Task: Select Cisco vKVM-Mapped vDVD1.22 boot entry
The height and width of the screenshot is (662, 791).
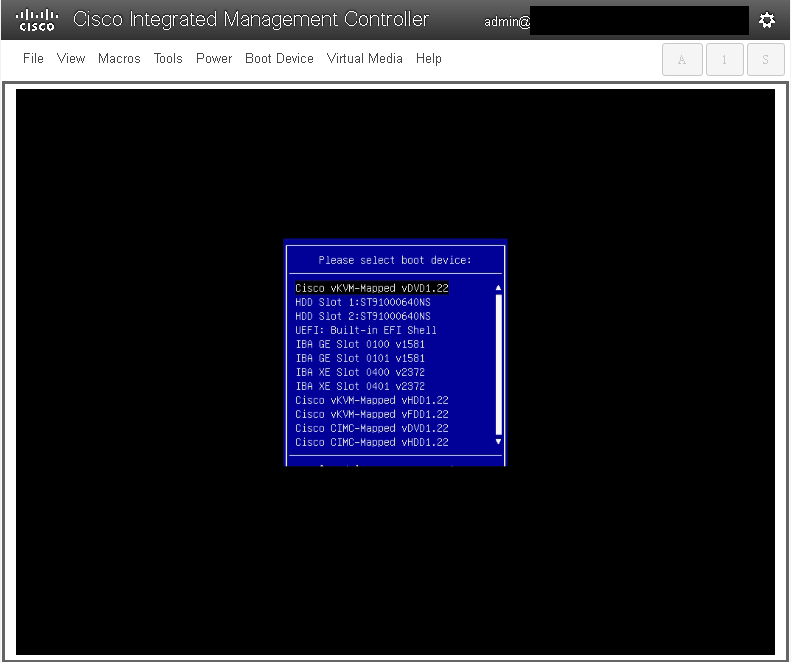Action: coord(372,288)
